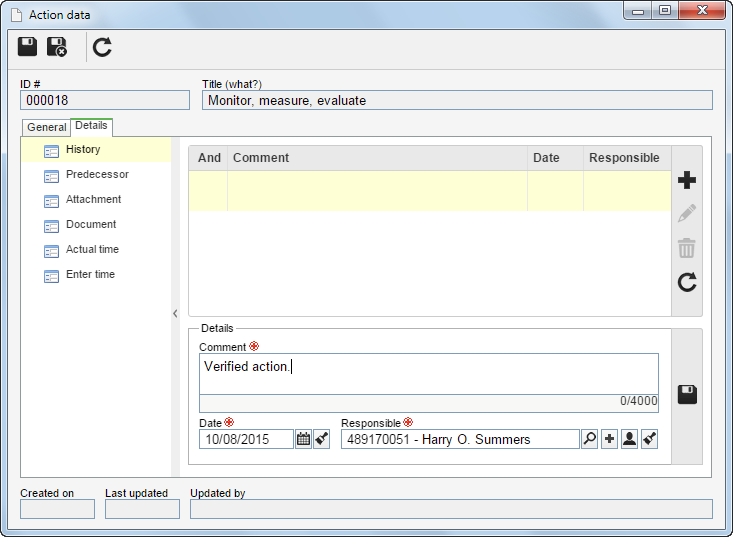Open the Predecessor section label

pyautogui.click(x=97, y=174)
